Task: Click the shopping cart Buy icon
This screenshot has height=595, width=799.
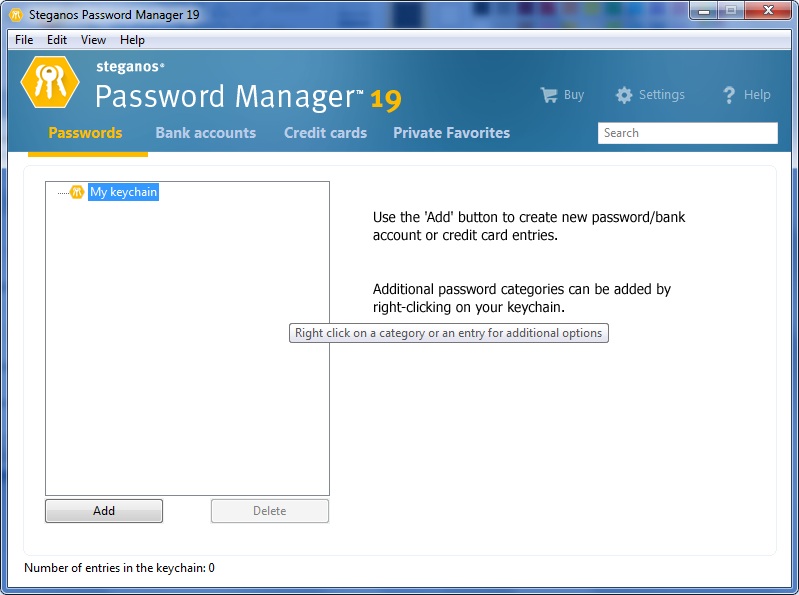Action: click(549, 95)
